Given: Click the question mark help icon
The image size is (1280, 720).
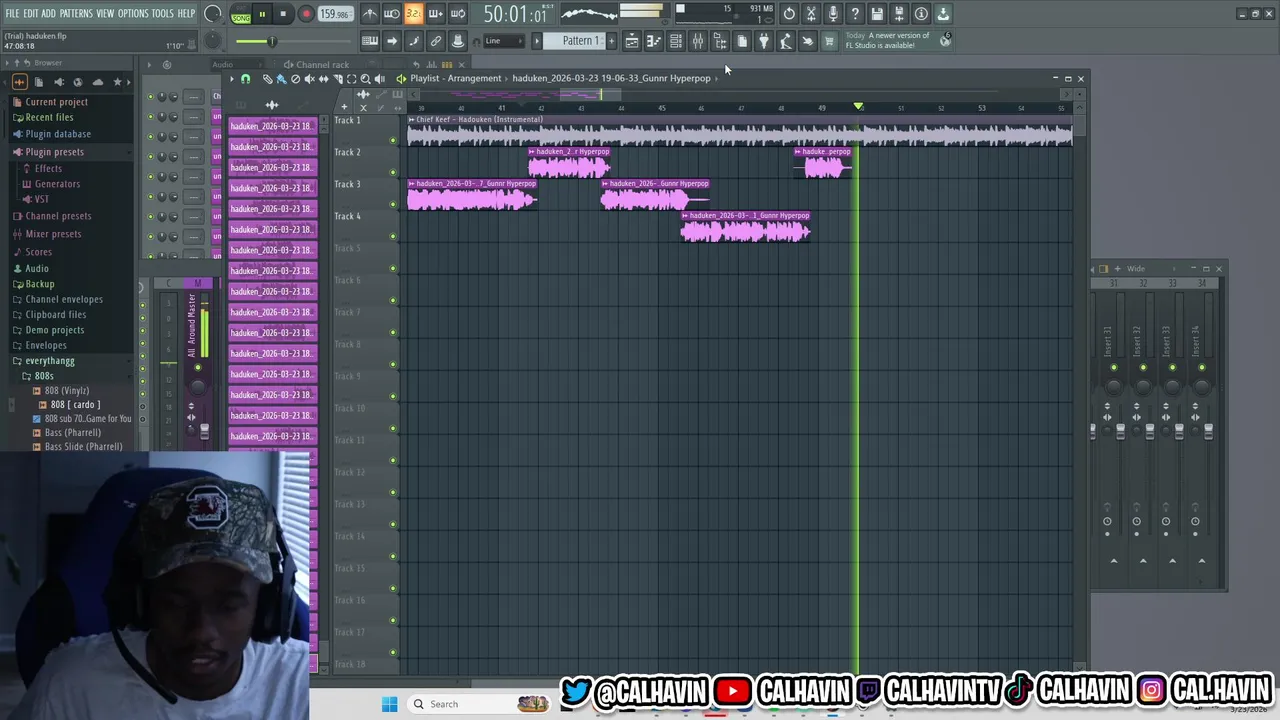Looking at the screenshot, I should point(854,14).
